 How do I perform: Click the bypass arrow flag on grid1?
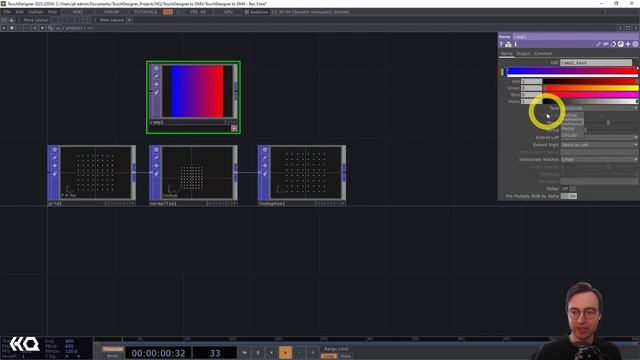pyautogui.click(x=55, y=165)
